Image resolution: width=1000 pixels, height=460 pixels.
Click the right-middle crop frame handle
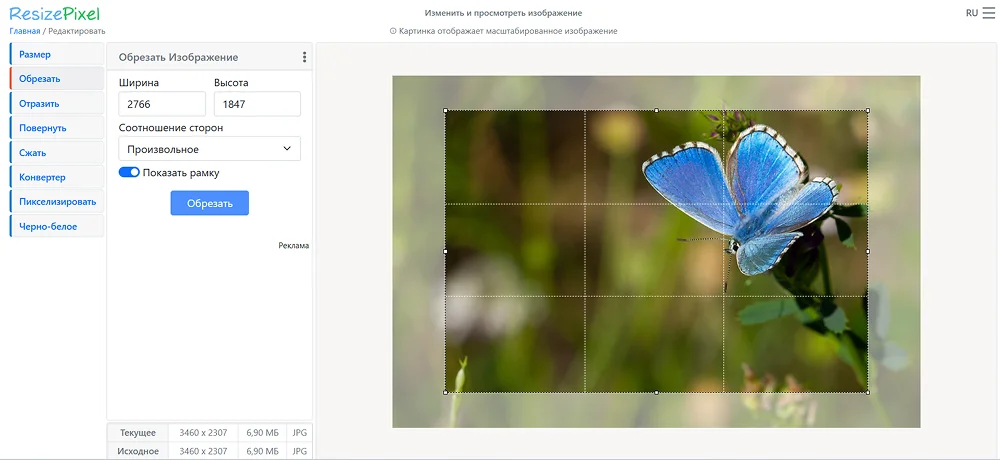867,251
